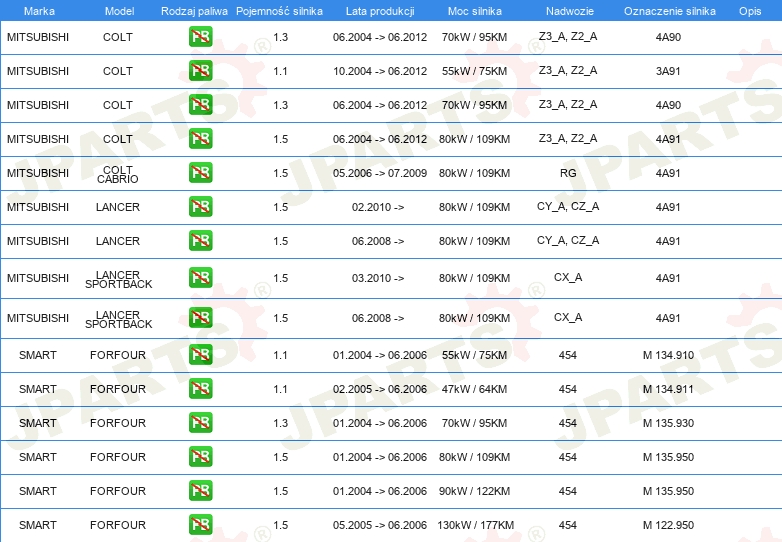782x542 pixels.
Task: Click fuel icon in the M 122.950 row
Action: (200, 525)
